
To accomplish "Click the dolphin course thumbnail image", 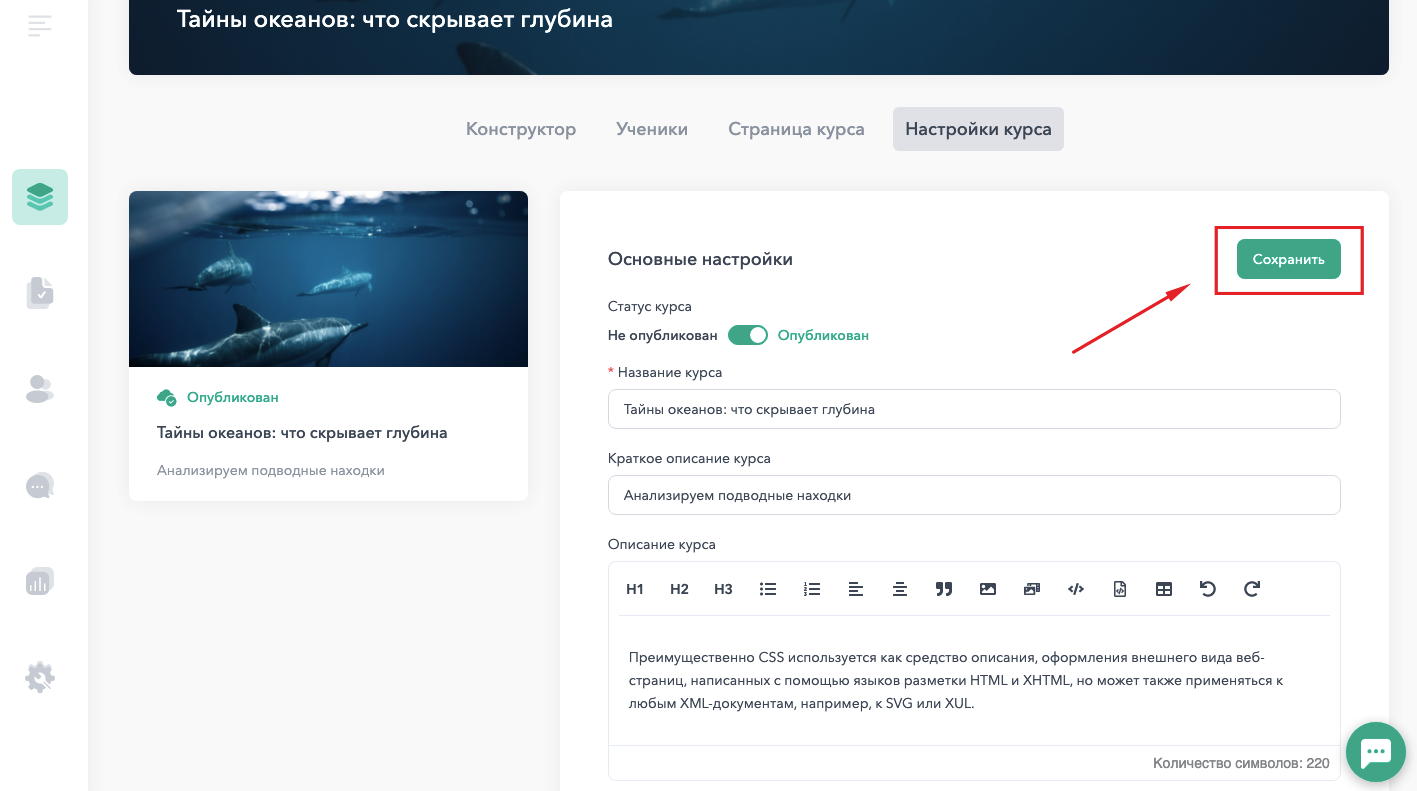I will point(328,279).
